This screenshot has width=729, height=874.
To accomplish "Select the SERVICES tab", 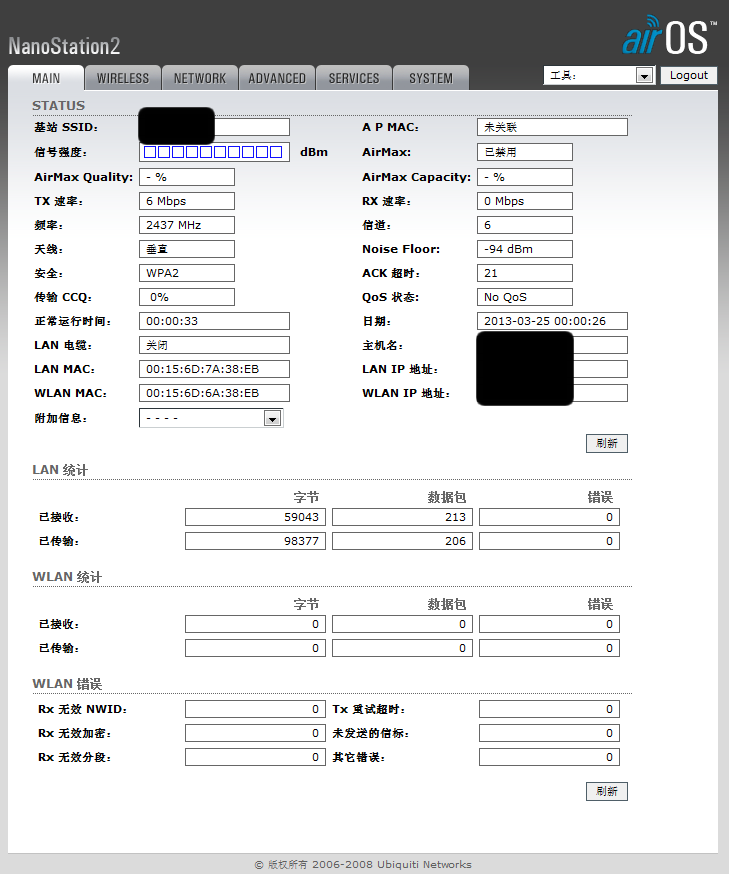I will (354, 78).
